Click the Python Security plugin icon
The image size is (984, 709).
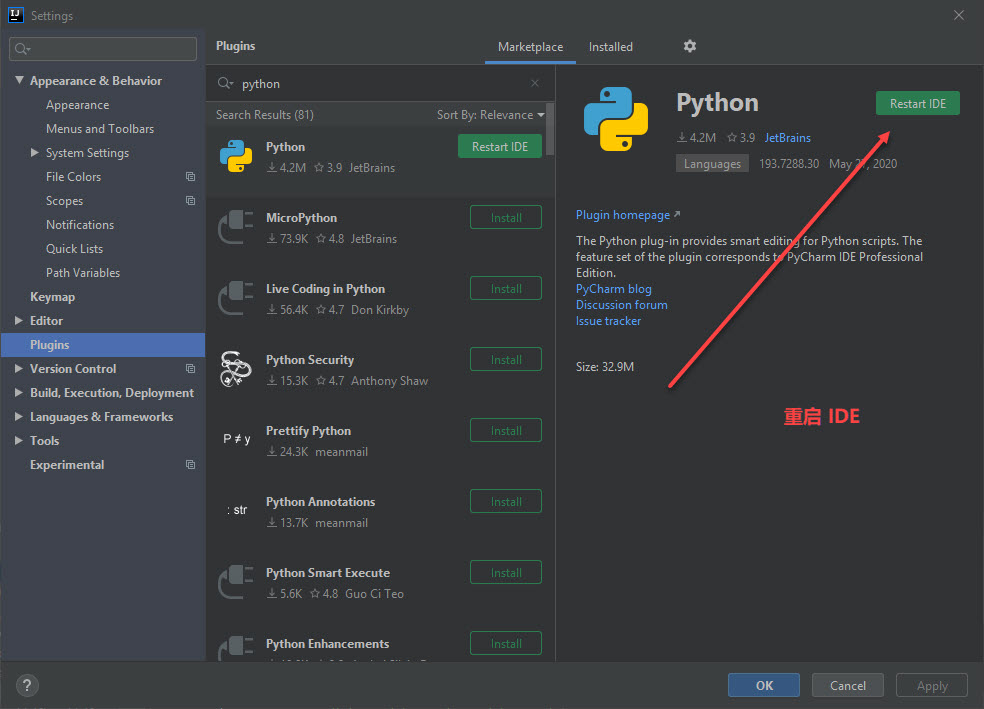pyautogui.click(x=236, y=369)
